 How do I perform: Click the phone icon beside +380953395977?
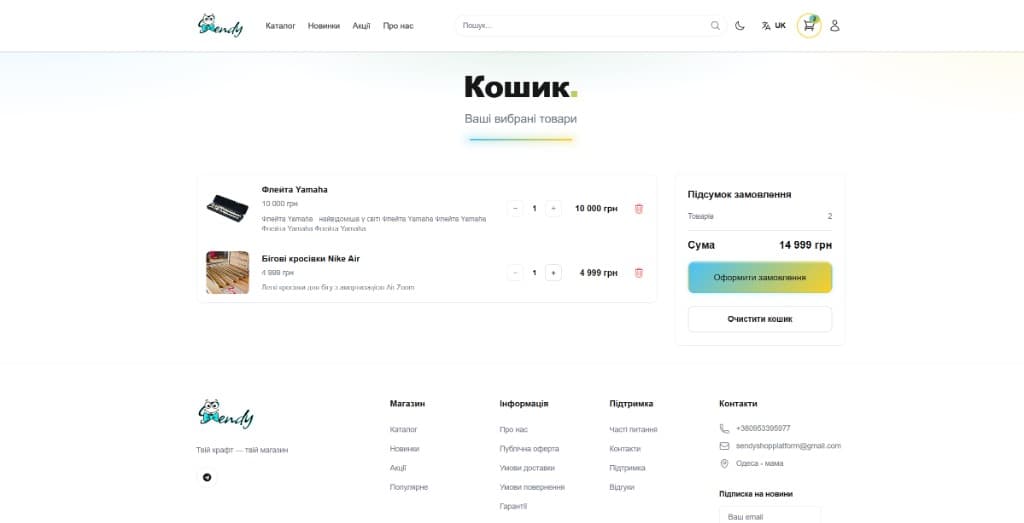(724, 429)
